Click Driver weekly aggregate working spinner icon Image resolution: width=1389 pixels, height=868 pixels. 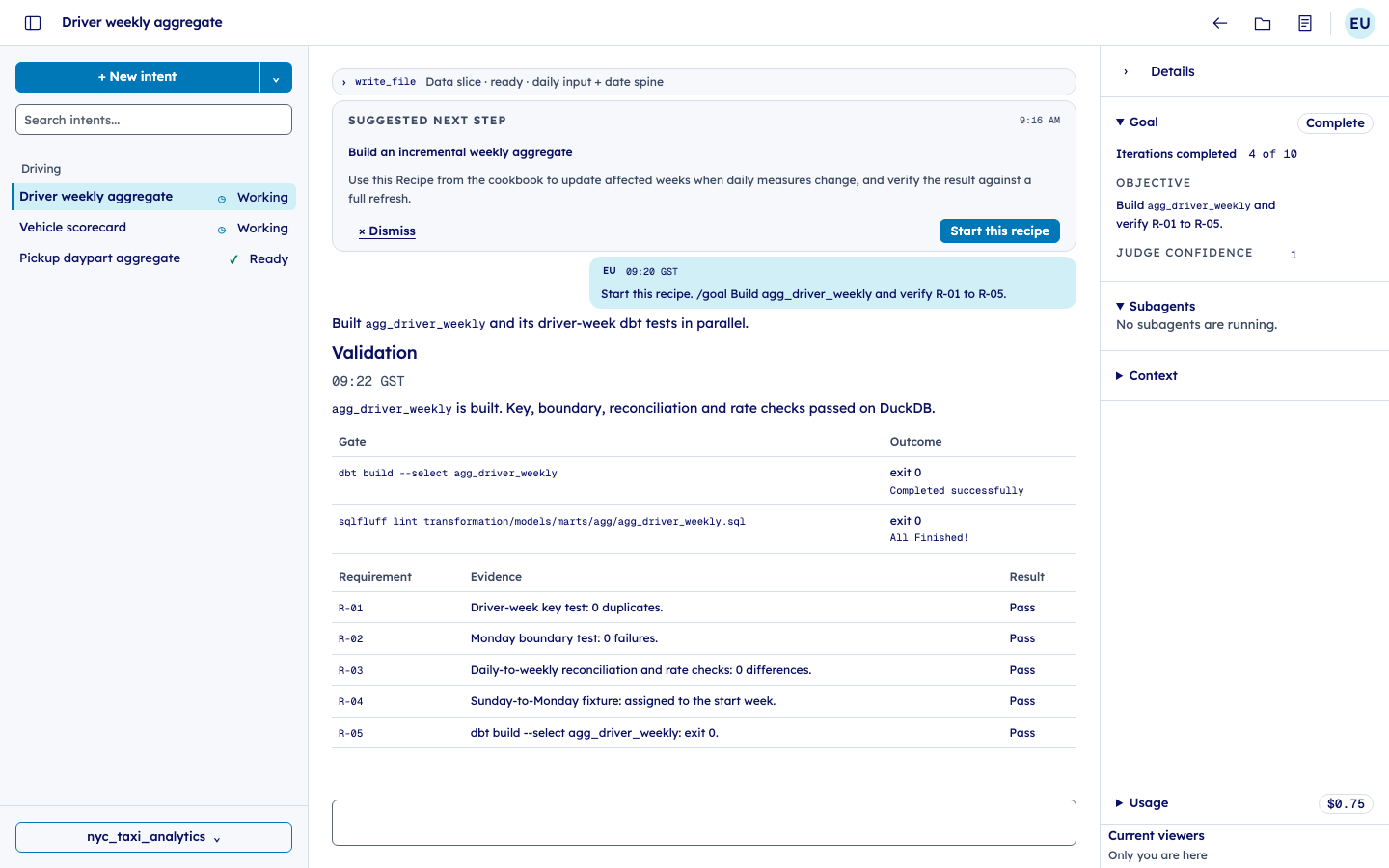coord(222,199)
